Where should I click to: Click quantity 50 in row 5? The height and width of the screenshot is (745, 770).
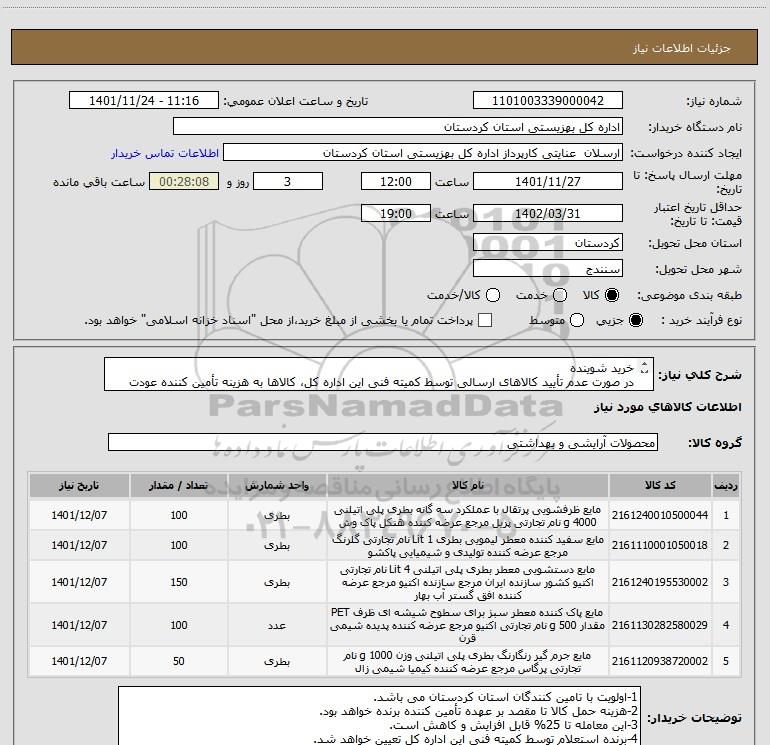pos(179,662)
